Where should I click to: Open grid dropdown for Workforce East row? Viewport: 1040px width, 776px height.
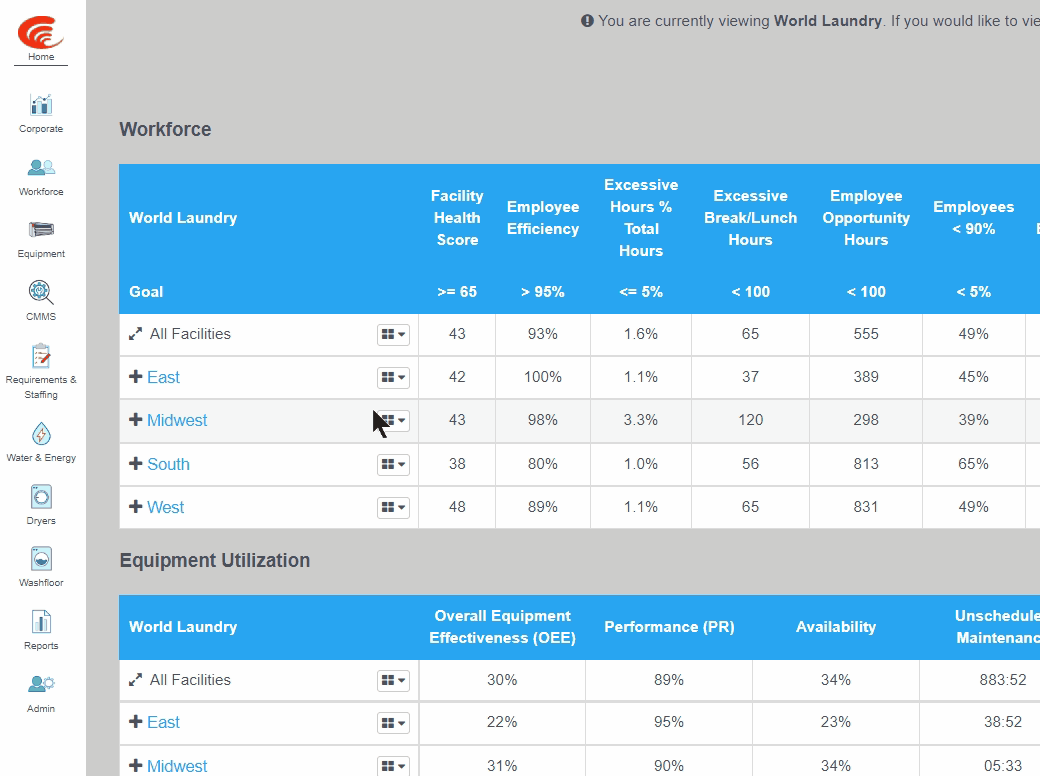tap(393, 377)
